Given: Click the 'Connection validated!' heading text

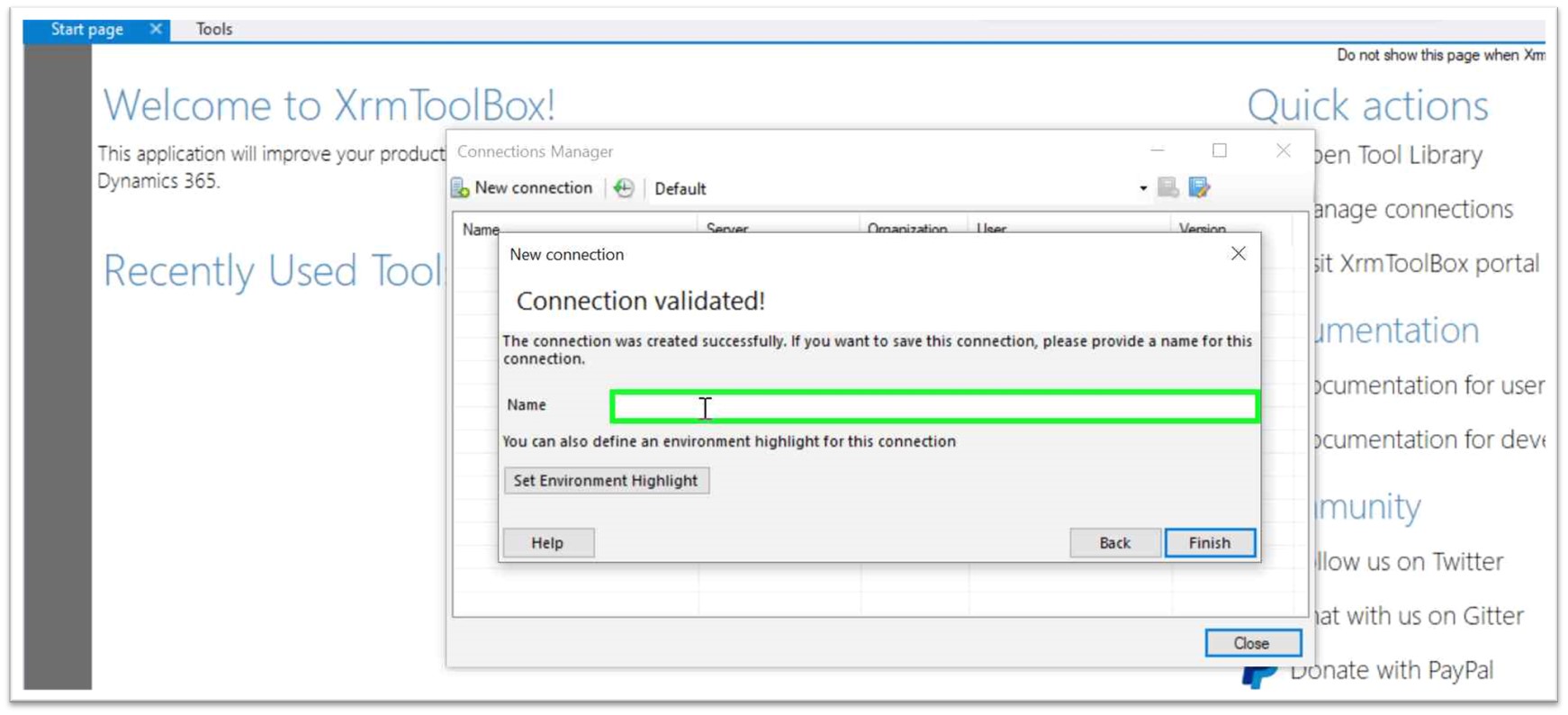Looking at the screenshot, I should [x=641, y=301].
